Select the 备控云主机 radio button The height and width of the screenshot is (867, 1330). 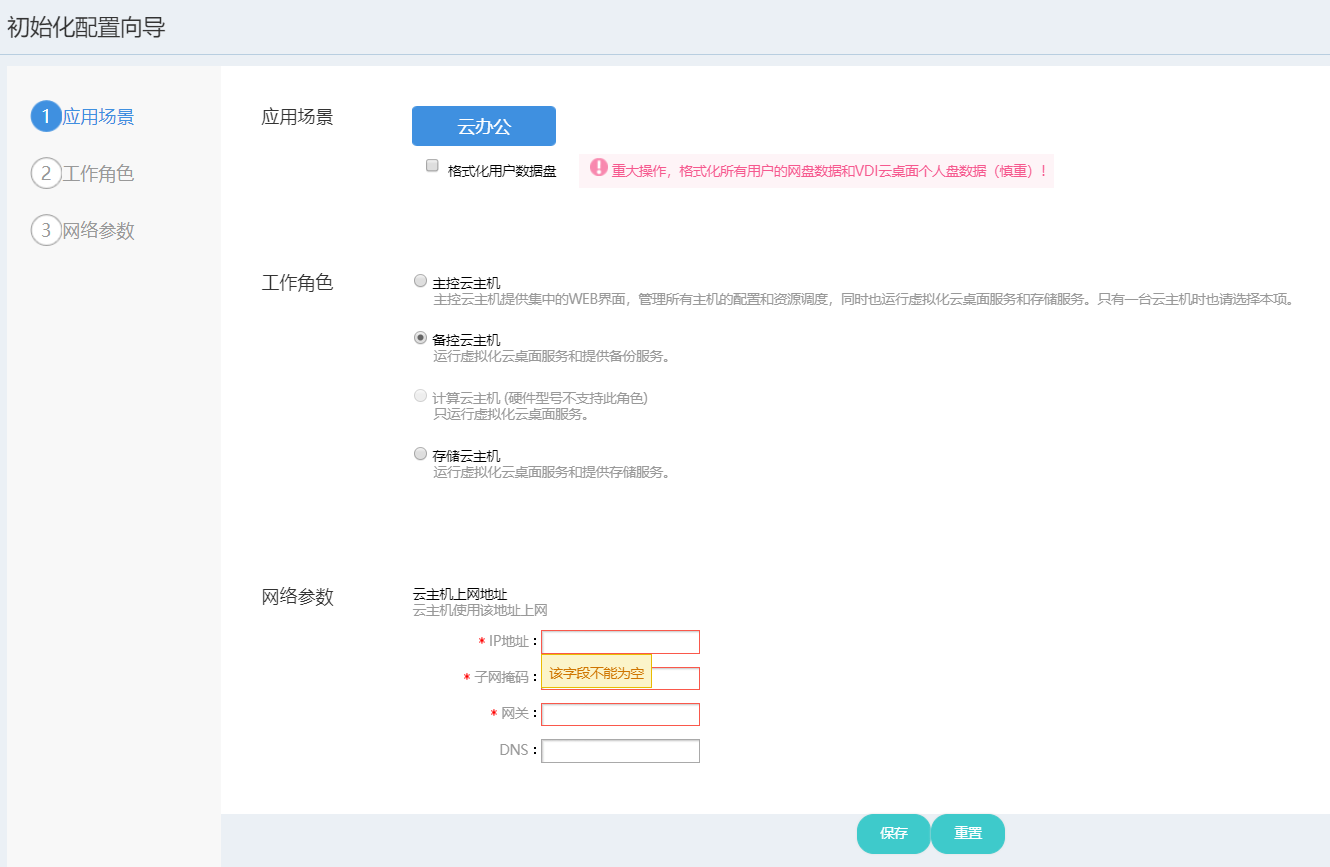coord(420,338)
